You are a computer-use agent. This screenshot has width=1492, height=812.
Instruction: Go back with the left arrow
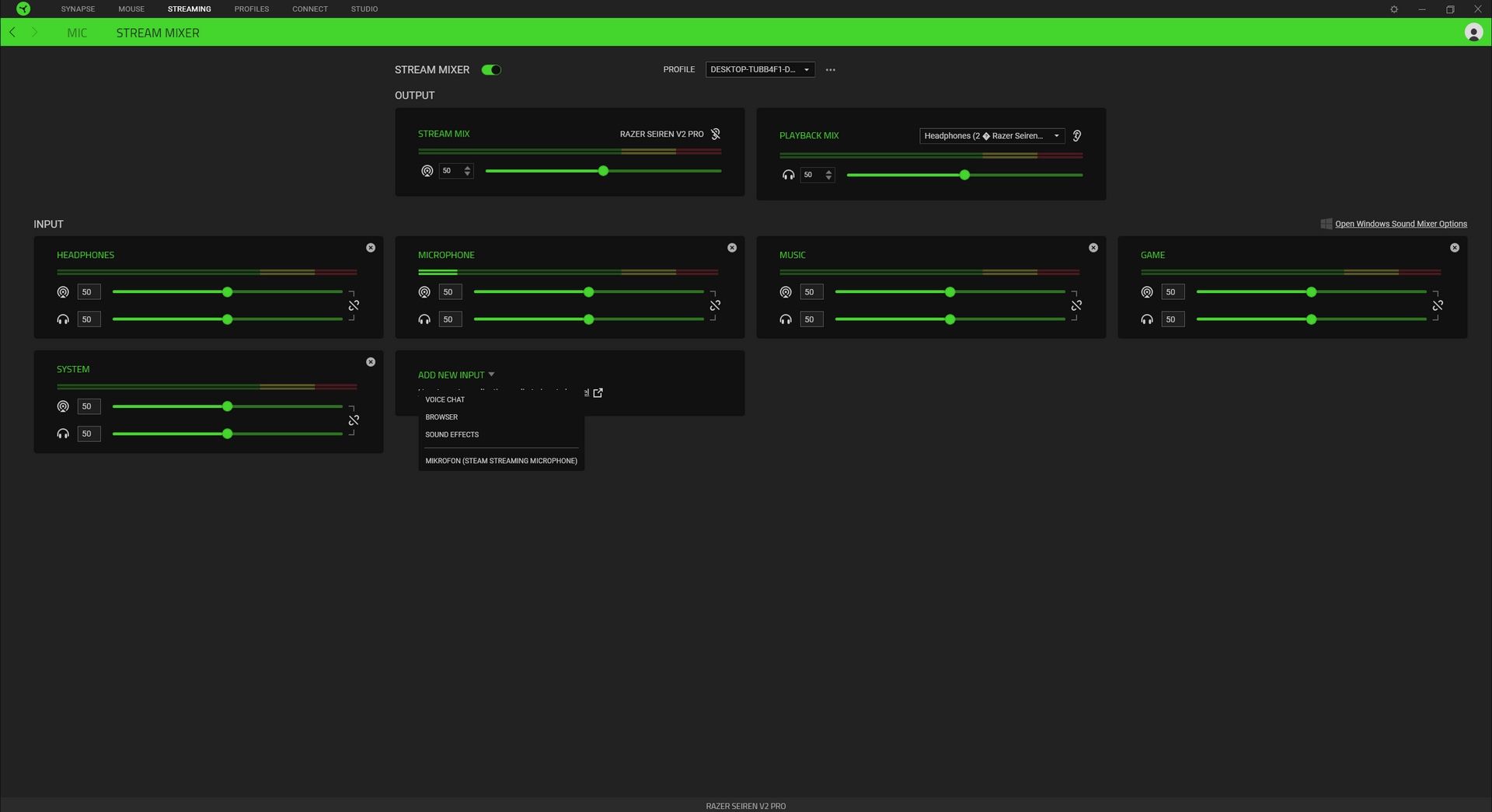(x=12, y=33)
